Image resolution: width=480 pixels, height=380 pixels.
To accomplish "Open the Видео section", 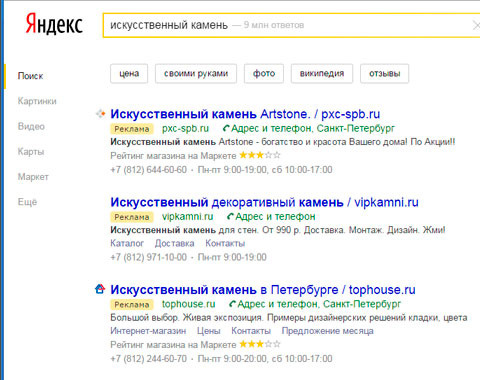I will 31,126.
